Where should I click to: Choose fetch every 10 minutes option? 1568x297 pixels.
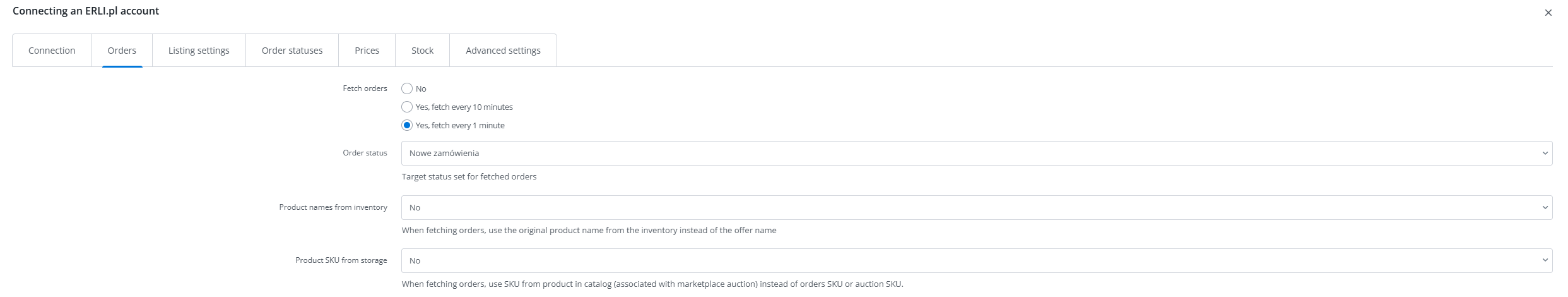pos(407,107)
